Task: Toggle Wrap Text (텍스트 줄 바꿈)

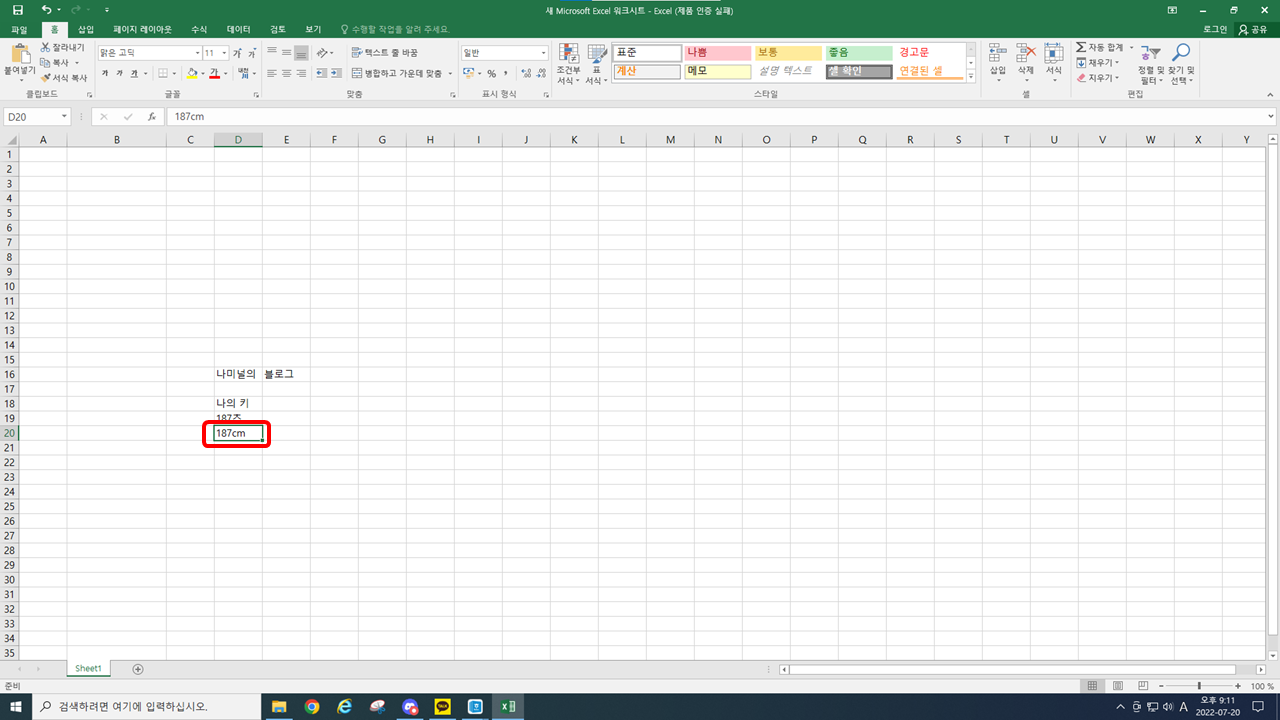Action: pyautogui.click(x=385, y=53)
